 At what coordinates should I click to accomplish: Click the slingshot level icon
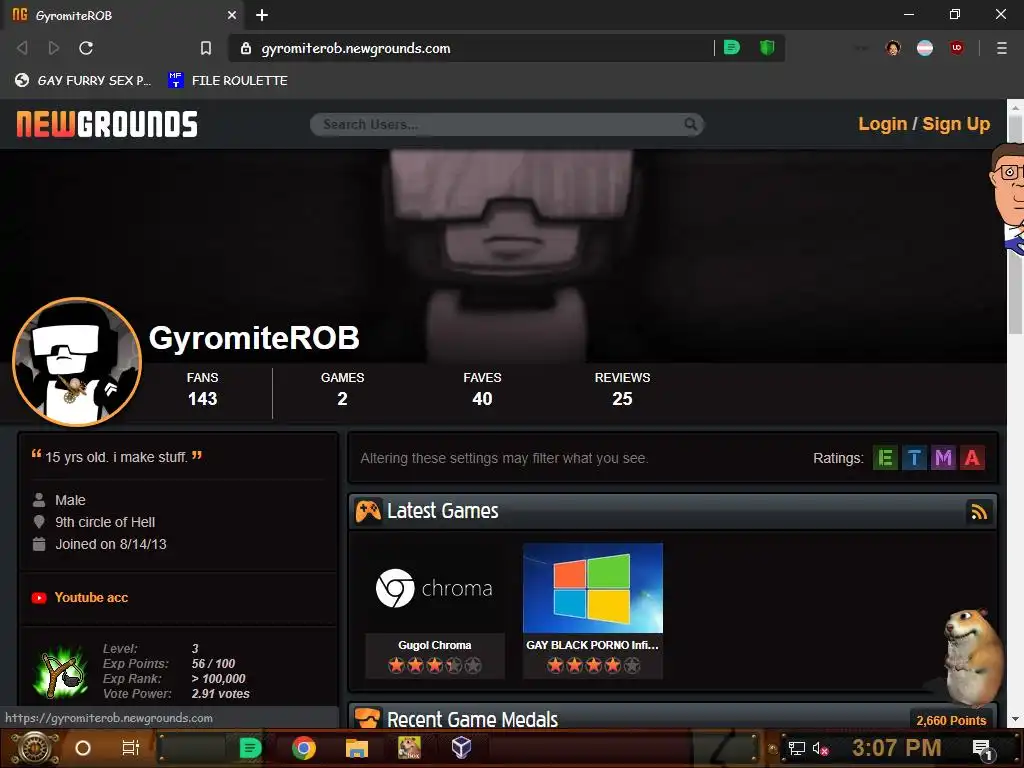click(x=61, y=672)
